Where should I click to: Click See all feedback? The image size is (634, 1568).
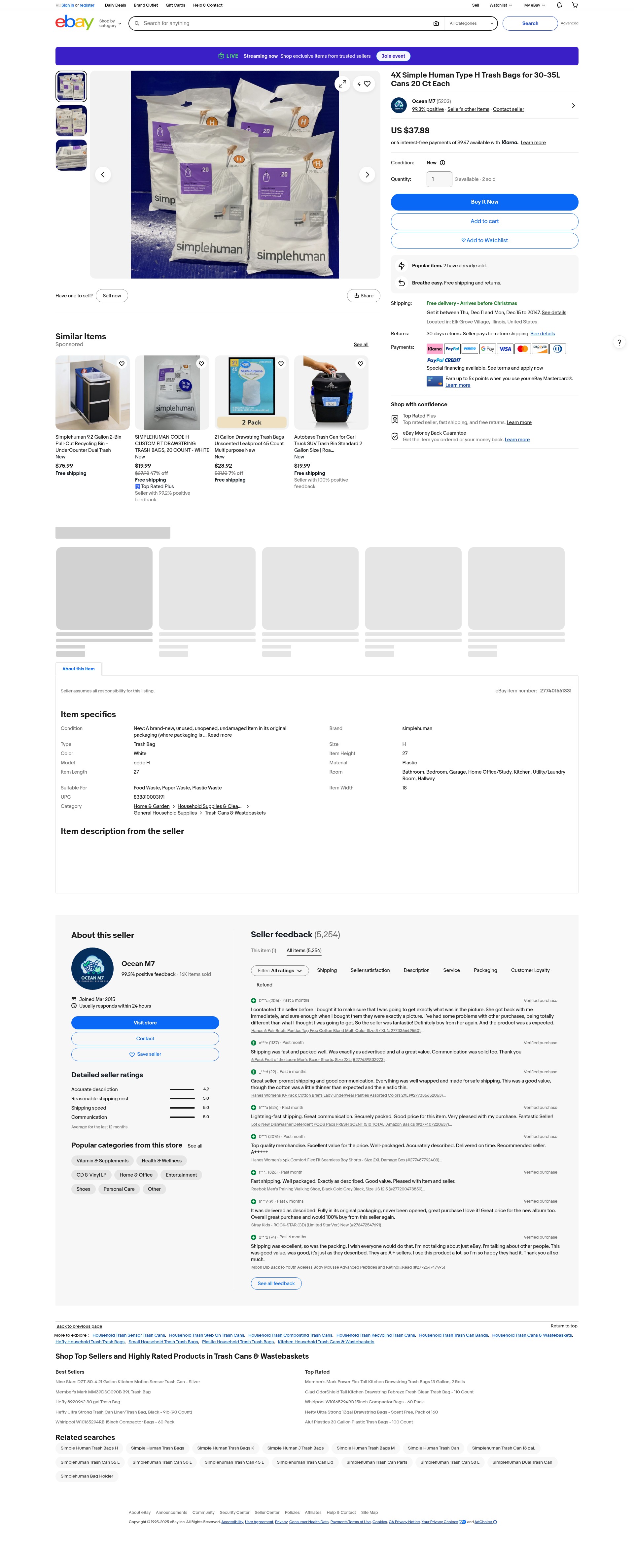[x=276, y=1284]
